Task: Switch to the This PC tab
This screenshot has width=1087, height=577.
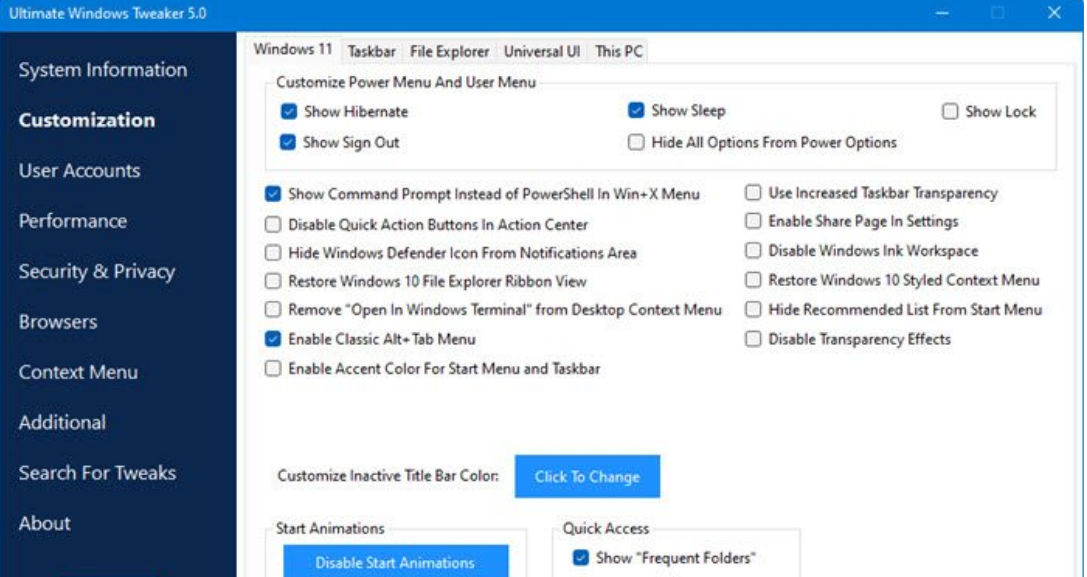Action: (618, 51)
